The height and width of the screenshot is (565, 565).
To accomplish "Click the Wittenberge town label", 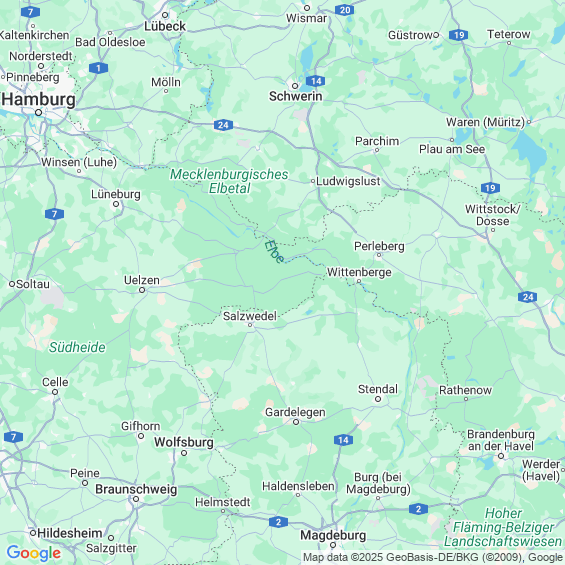I will point(359,272).
